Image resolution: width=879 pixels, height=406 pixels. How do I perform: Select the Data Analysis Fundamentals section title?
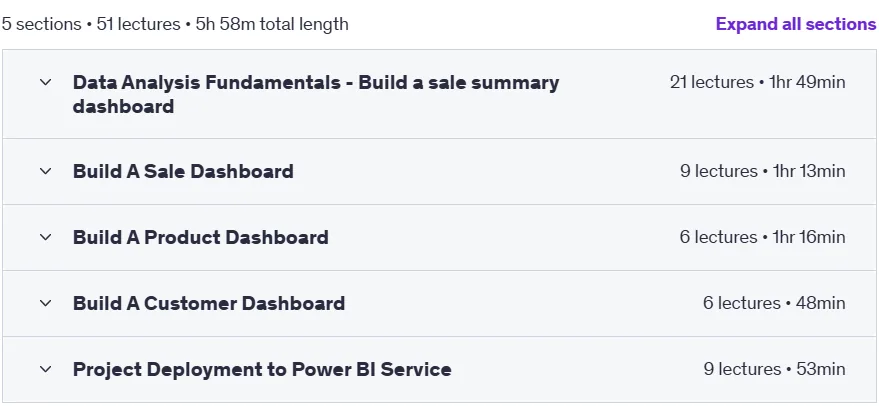point(316,94)
